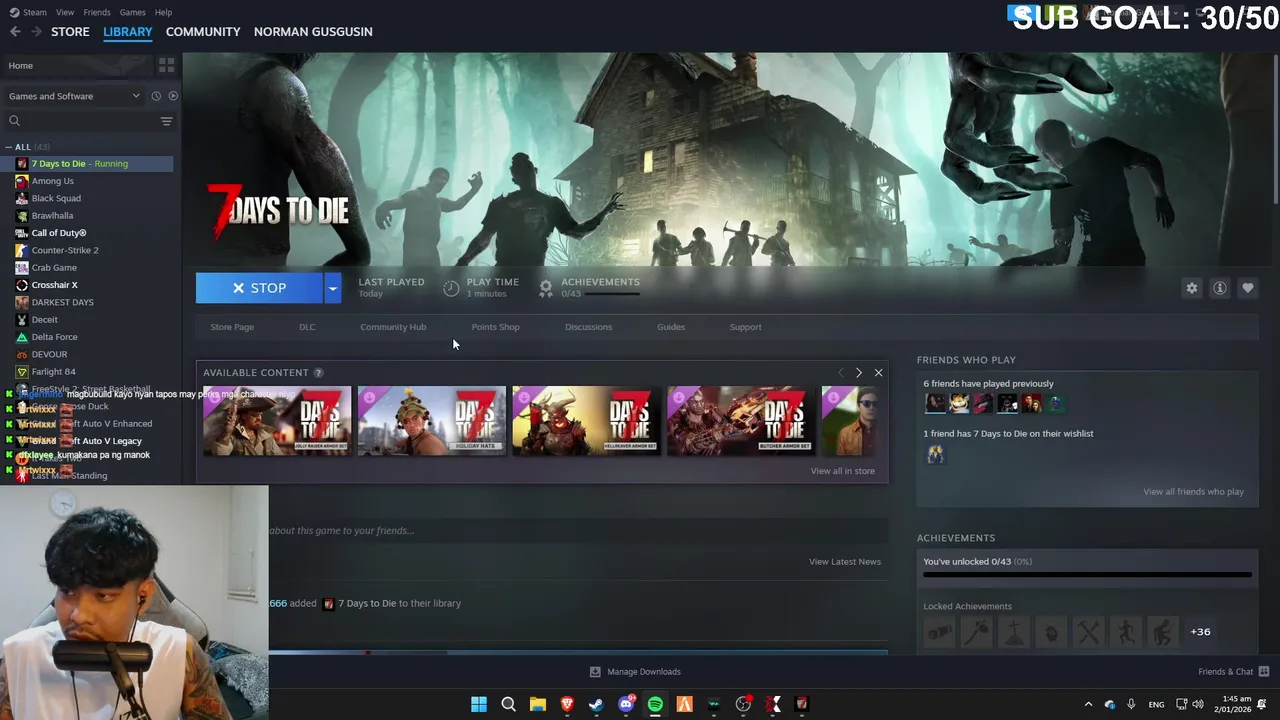This screenshot has height=720, width=1280.
Task: Open Spotify from taskbar
Action: (x=655, y=704)
